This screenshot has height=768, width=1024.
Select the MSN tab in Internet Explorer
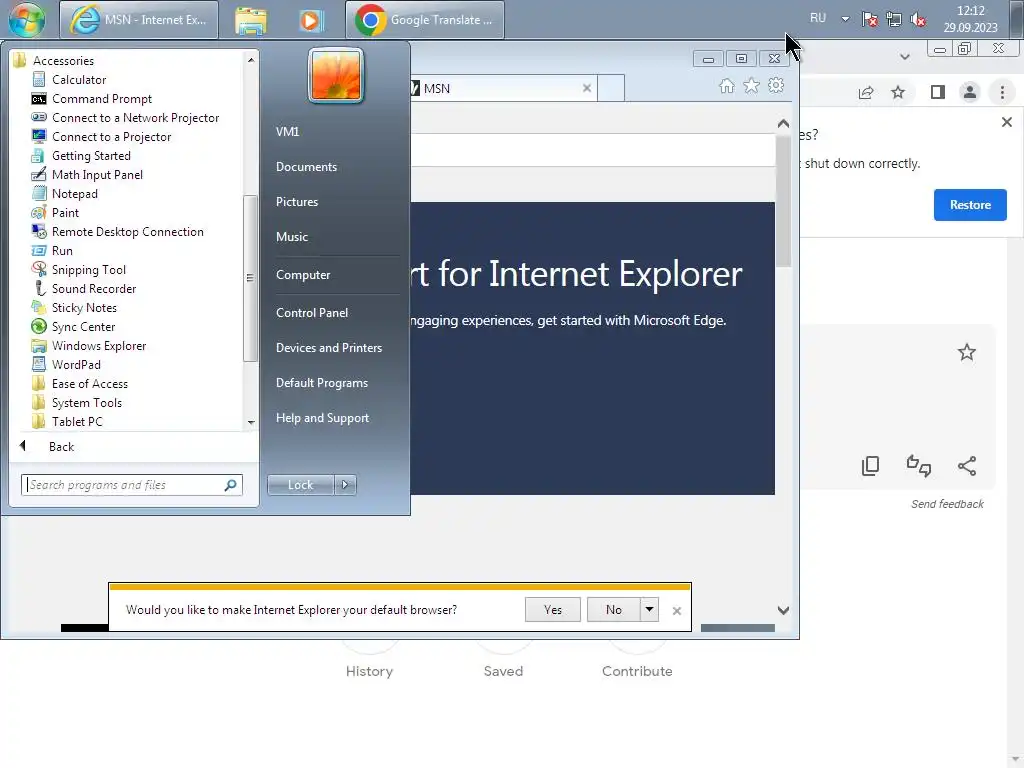click(x=496, y=88)
